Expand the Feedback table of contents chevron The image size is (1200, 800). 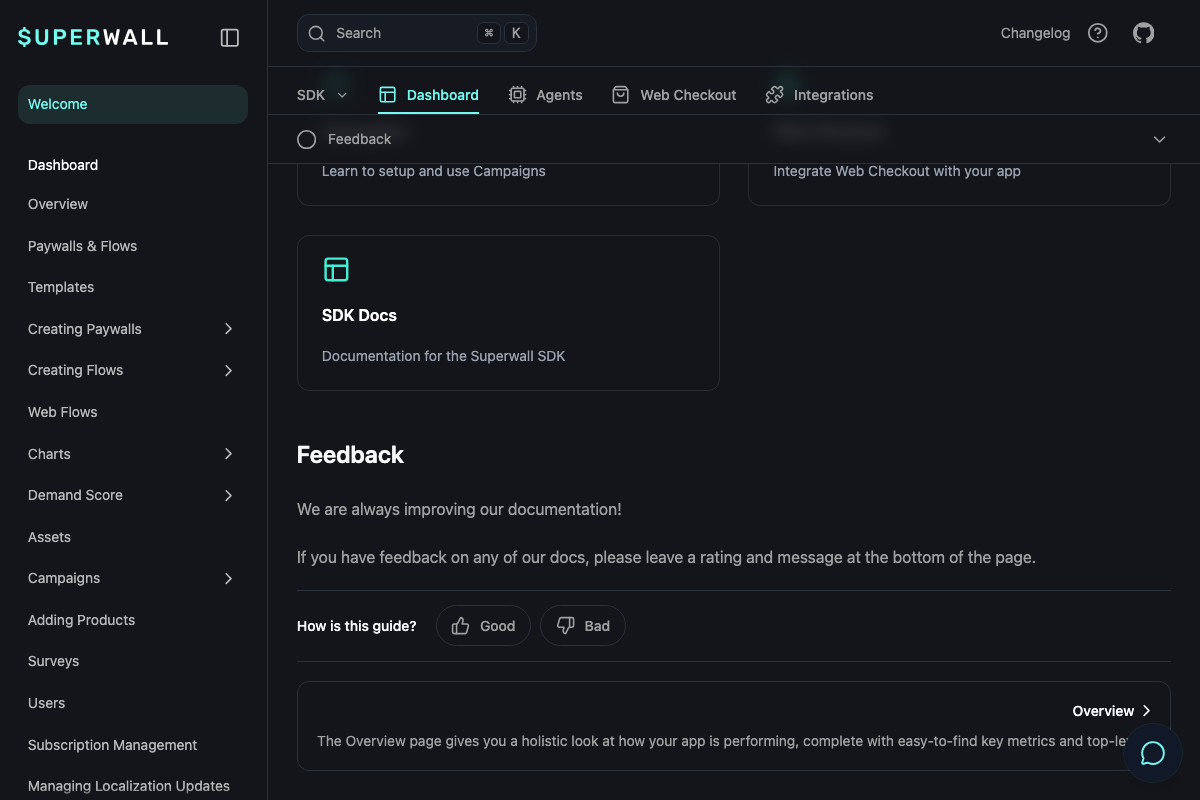1159,139
